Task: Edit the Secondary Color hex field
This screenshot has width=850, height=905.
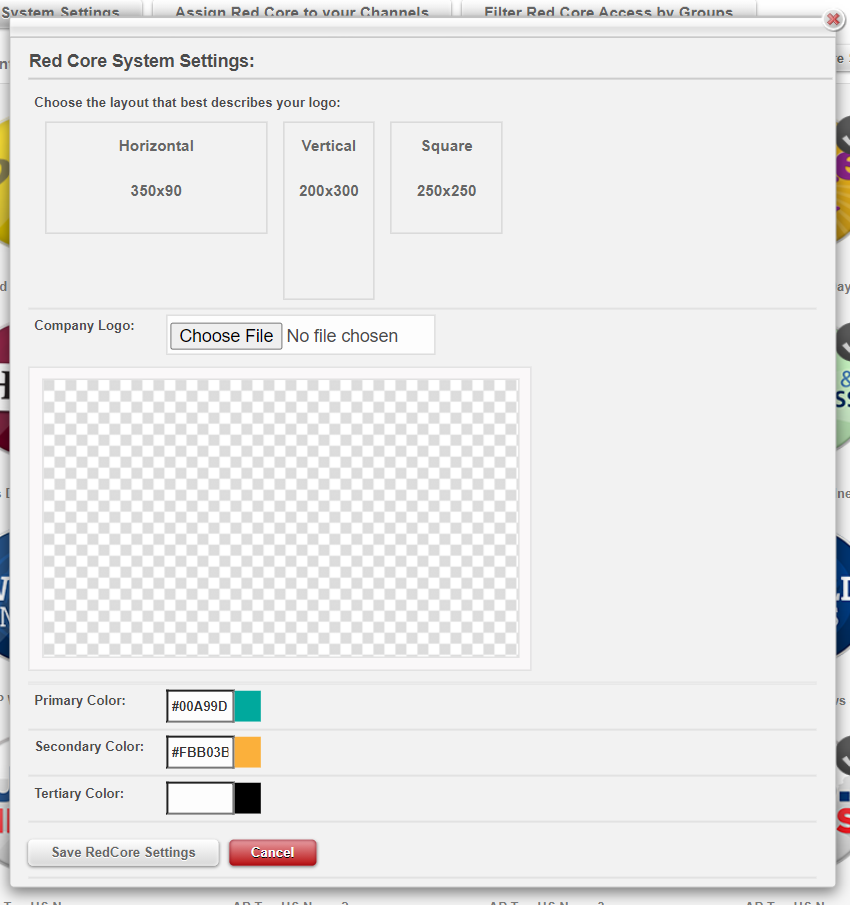Action: point(200,752)
